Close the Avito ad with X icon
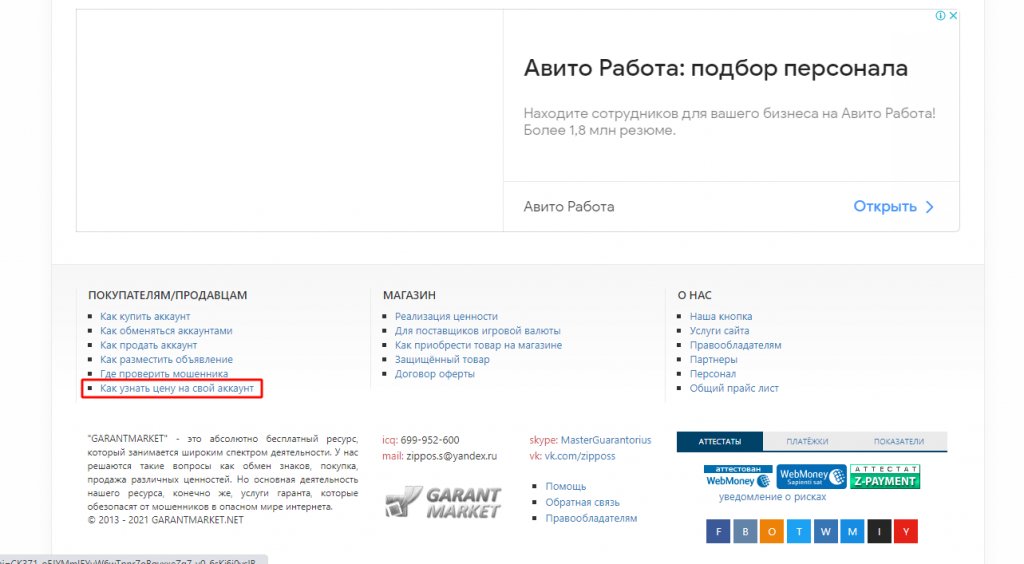 click(954, 16)
